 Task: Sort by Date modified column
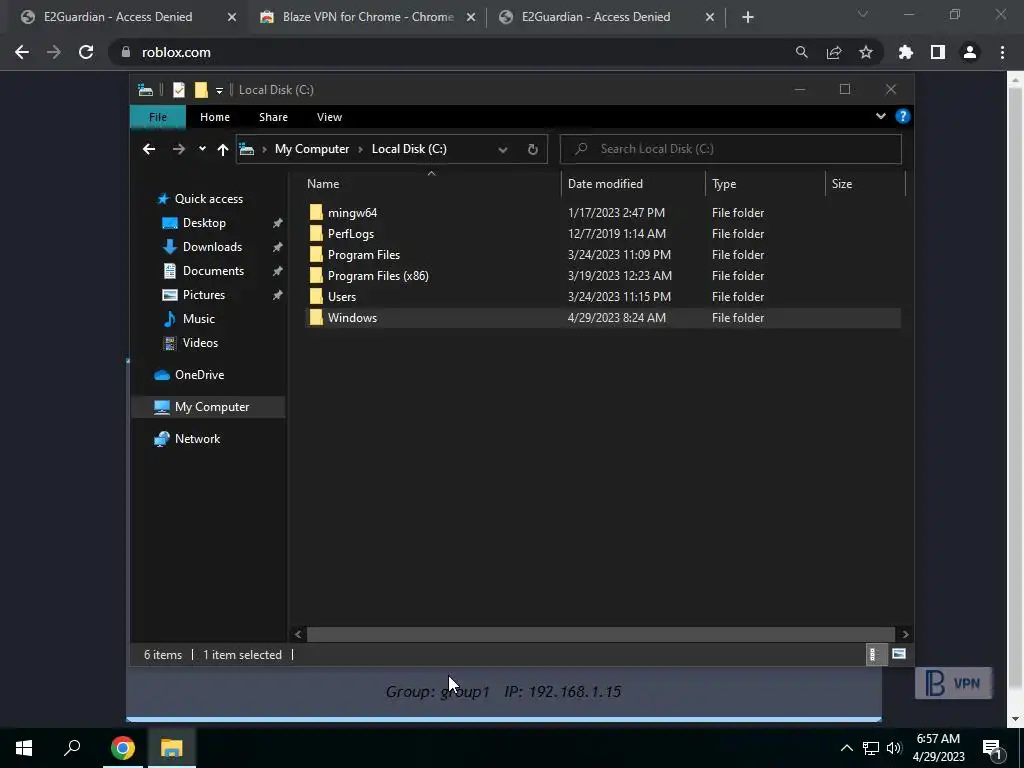[x=633, y=184]
